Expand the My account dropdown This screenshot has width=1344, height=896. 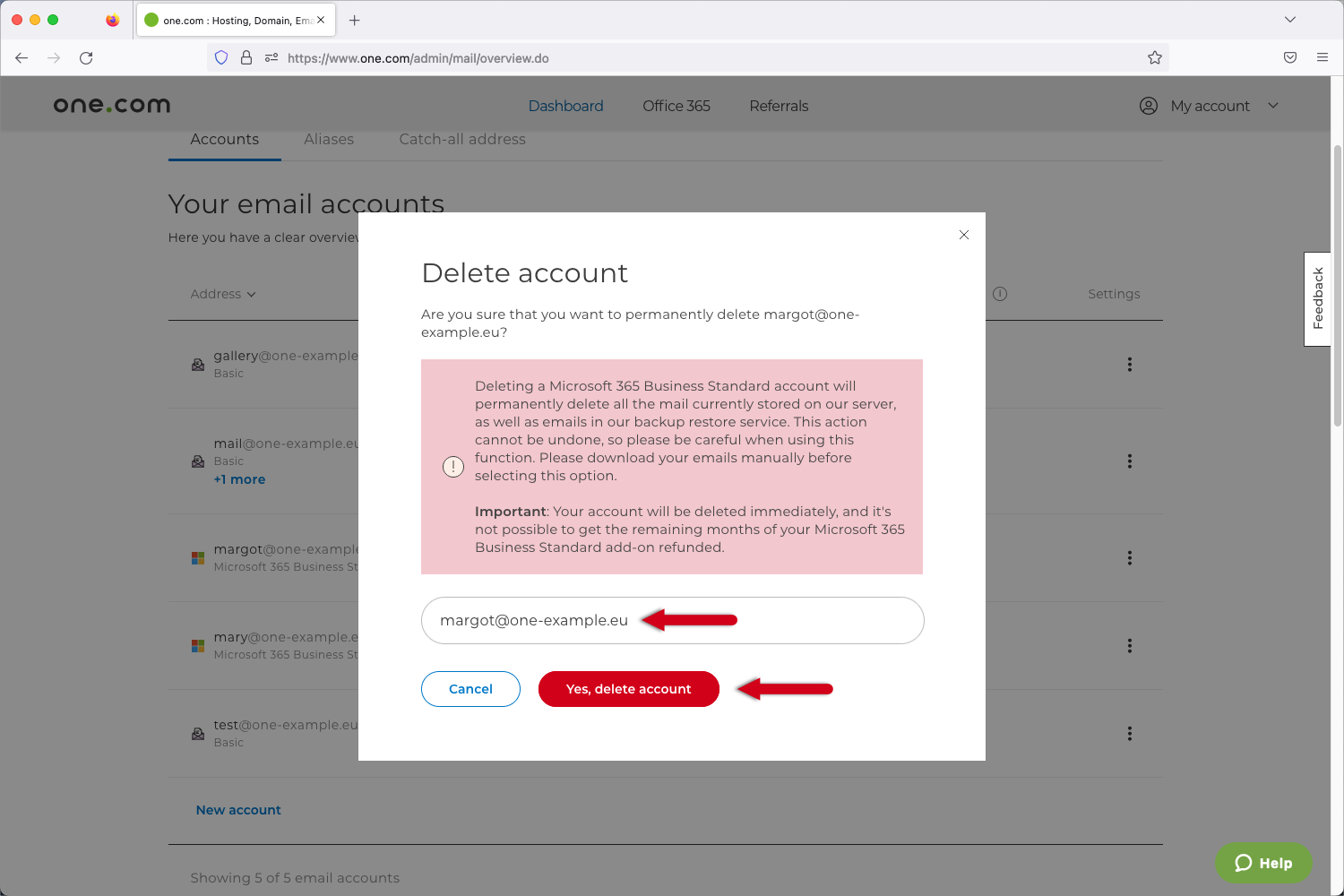click(1210, 106)
